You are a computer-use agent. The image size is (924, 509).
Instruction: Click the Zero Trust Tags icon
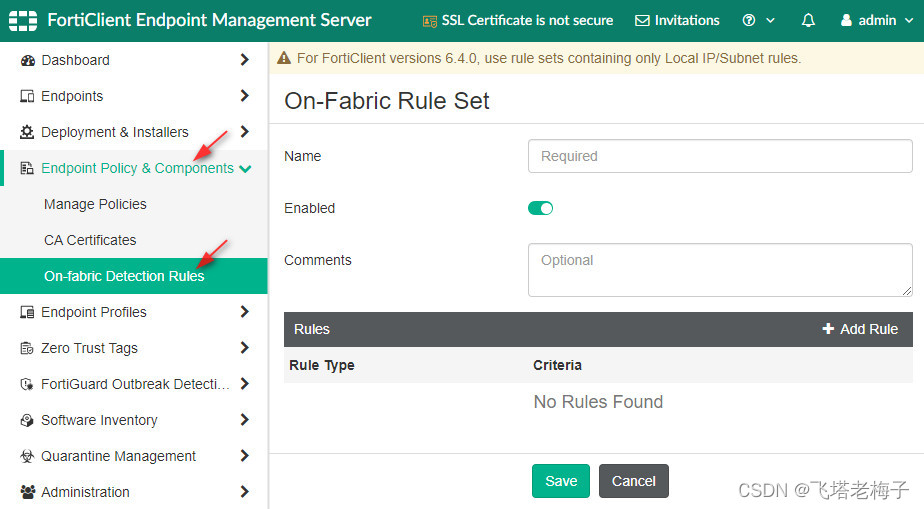point(27,348)
